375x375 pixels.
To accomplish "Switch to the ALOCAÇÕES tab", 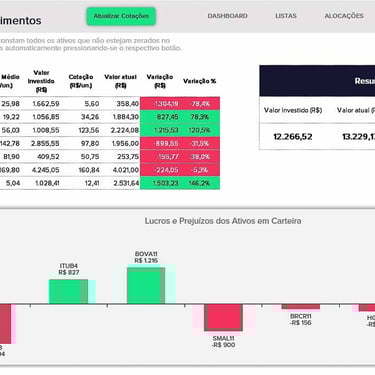I will coord(344,16).
